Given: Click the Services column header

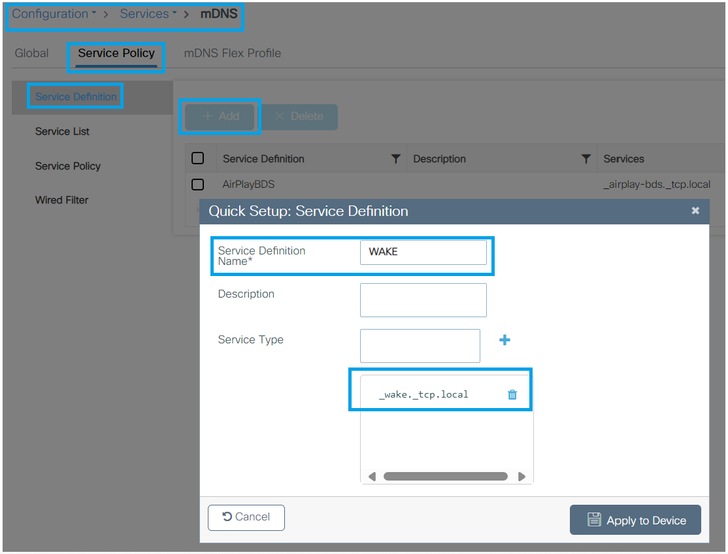Looking at the screenshot, I should [624, 159].
